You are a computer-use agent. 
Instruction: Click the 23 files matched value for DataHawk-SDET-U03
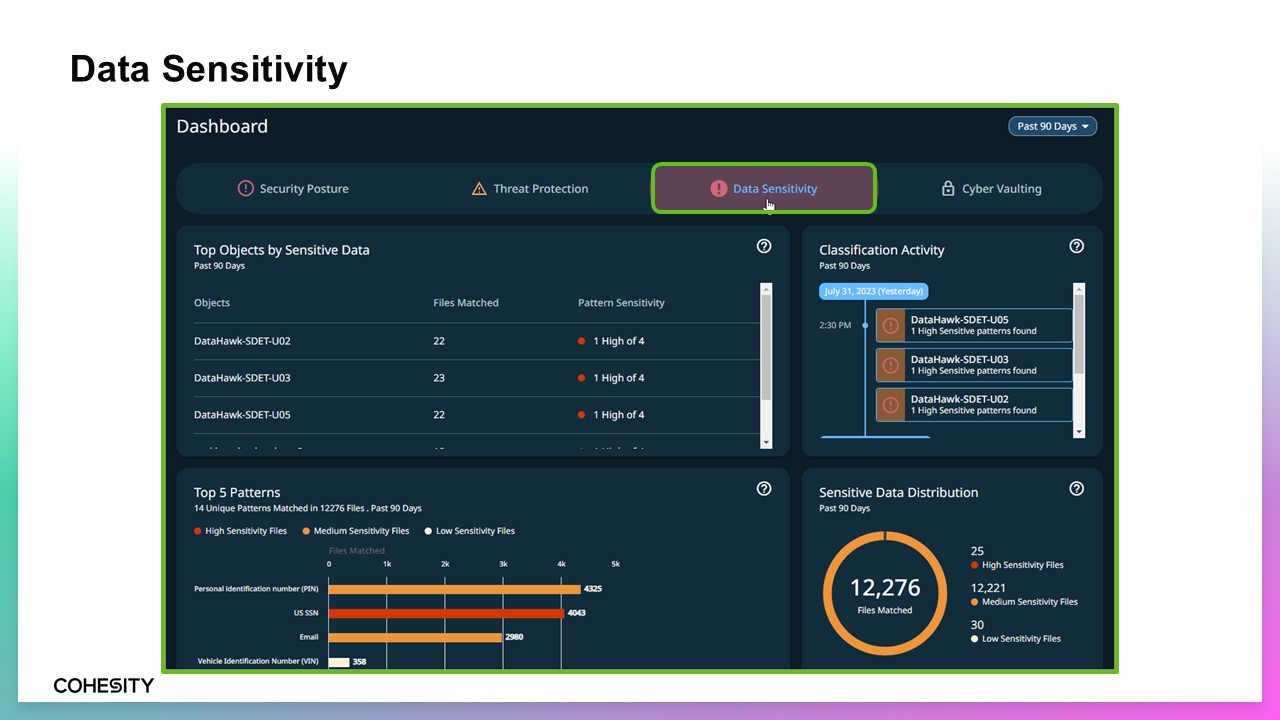tap(439, 378)
